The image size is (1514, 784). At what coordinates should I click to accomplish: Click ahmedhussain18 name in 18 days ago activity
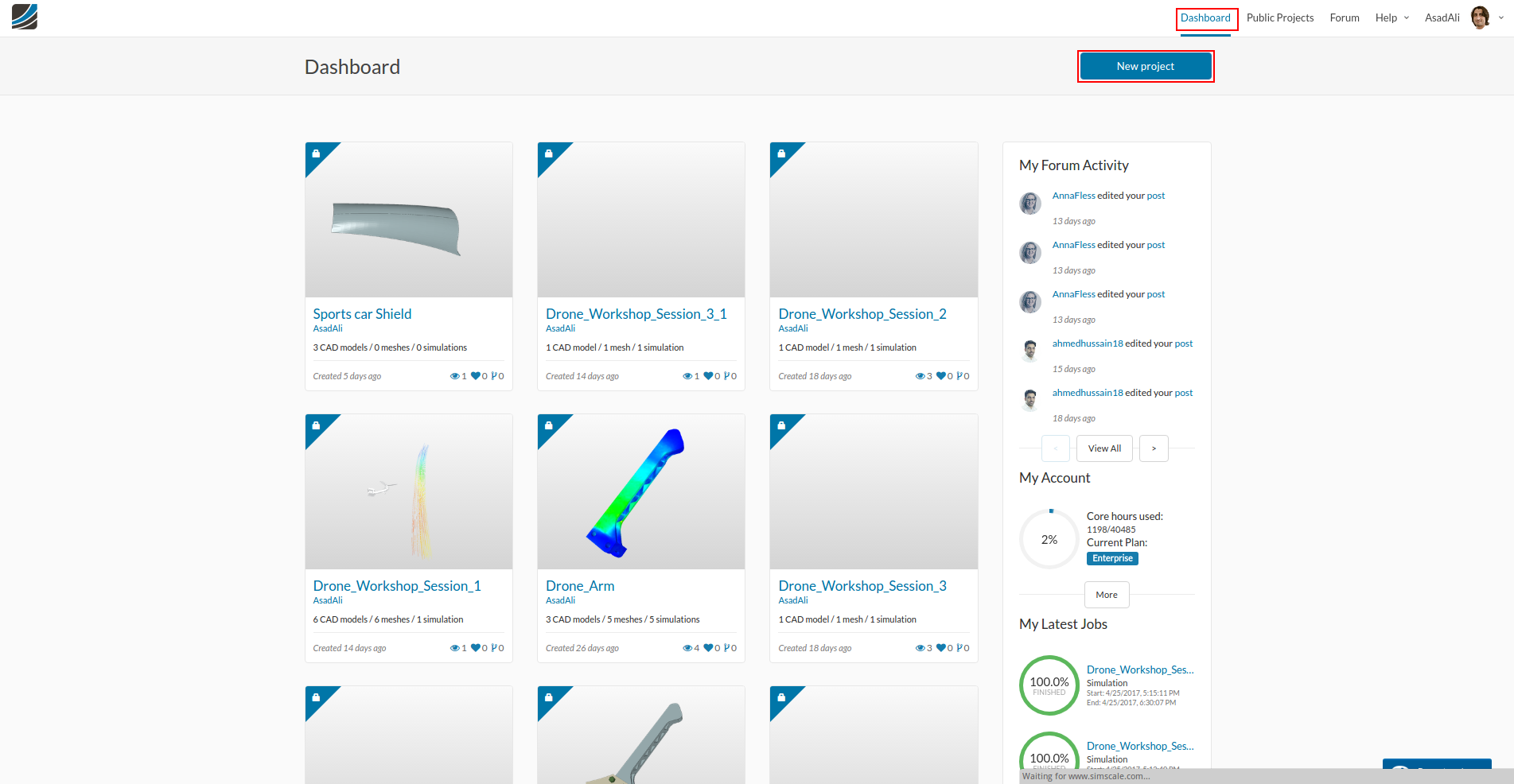point(1088,393)
